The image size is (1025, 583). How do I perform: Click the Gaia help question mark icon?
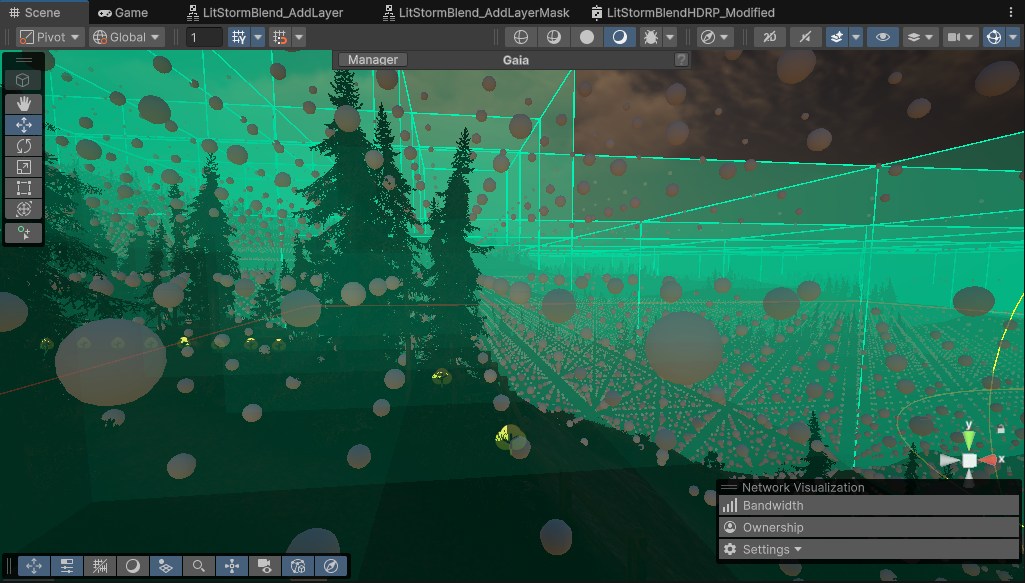click(x=681, y=60)
